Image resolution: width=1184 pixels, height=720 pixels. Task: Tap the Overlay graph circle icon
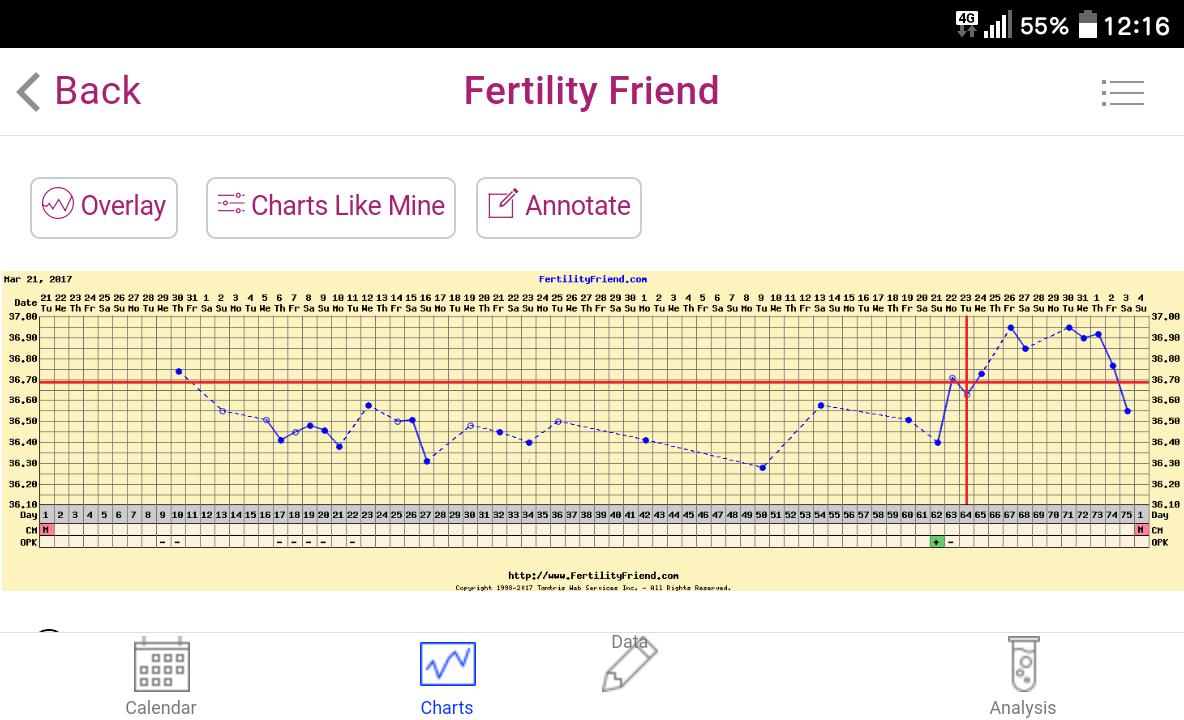[57, 204]
